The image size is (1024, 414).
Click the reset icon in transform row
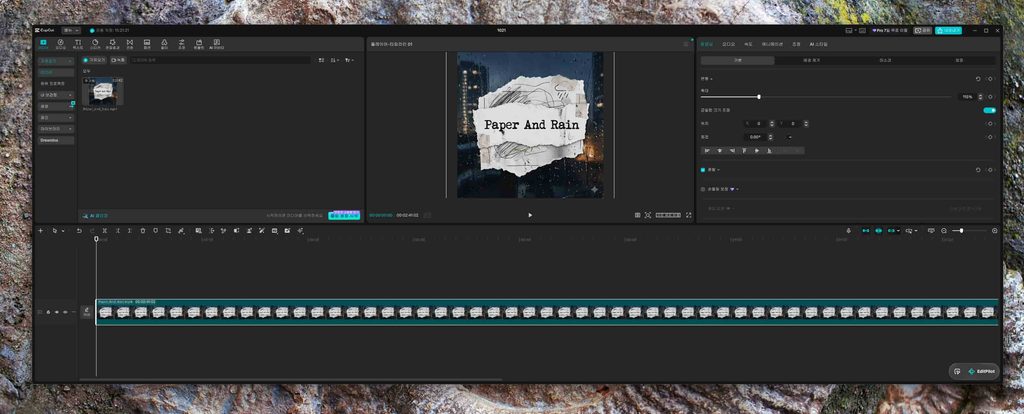(978, 78)
